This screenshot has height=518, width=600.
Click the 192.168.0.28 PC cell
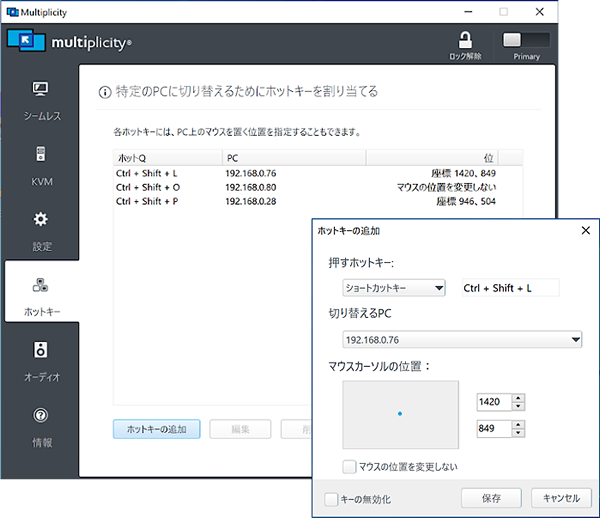[x=251, y=201]
